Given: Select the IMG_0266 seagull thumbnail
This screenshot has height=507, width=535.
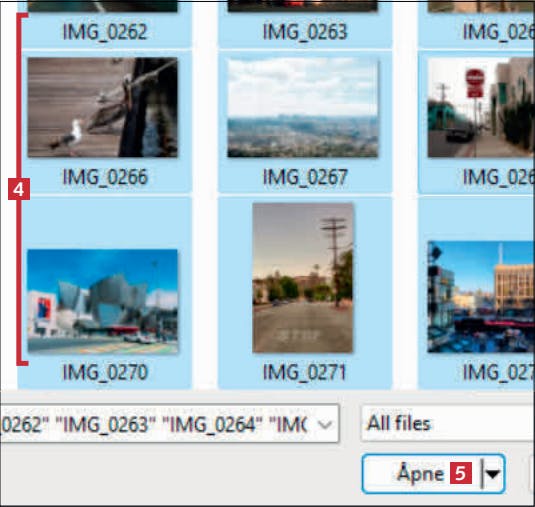Looking at the screenshot, I should [x=102, y=107].
